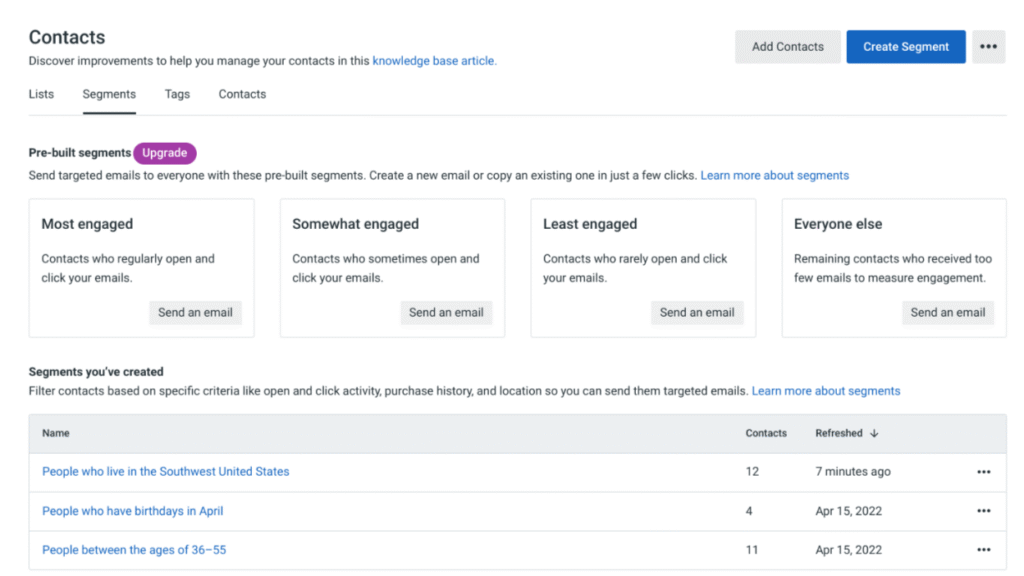Click the Add Contacts button
The width and height of the screenshot is (1024, 576).
(x=787, y=47)
